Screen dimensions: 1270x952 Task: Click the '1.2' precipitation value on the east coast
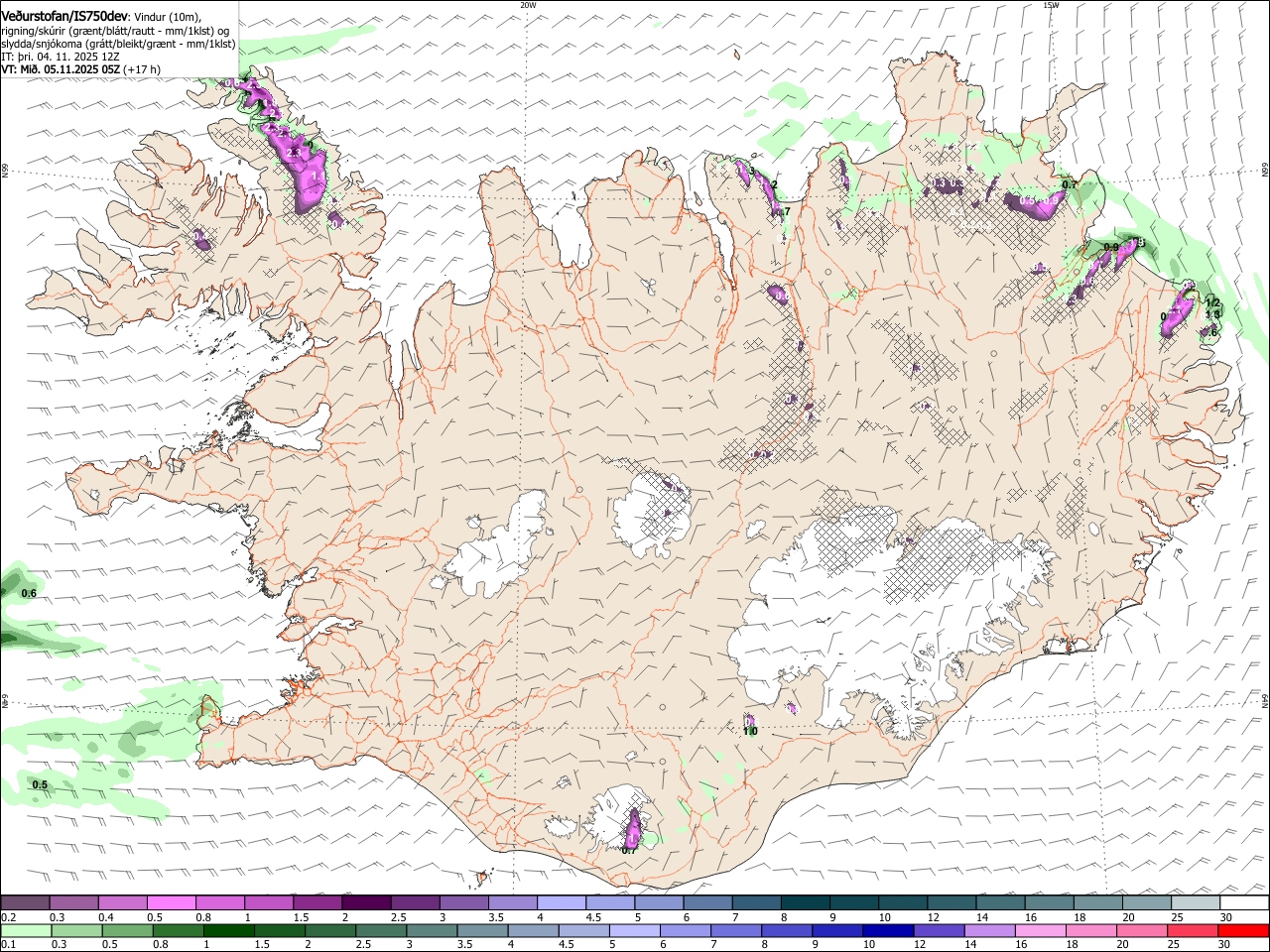tap(1211, 301)
